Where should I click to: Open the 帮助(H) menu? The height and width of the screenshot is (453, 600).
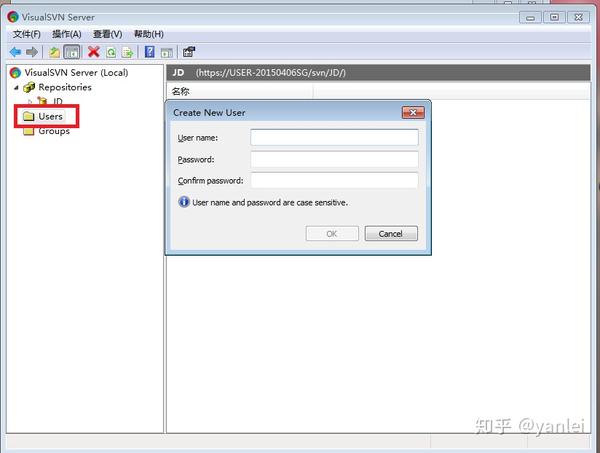(149, 34)
